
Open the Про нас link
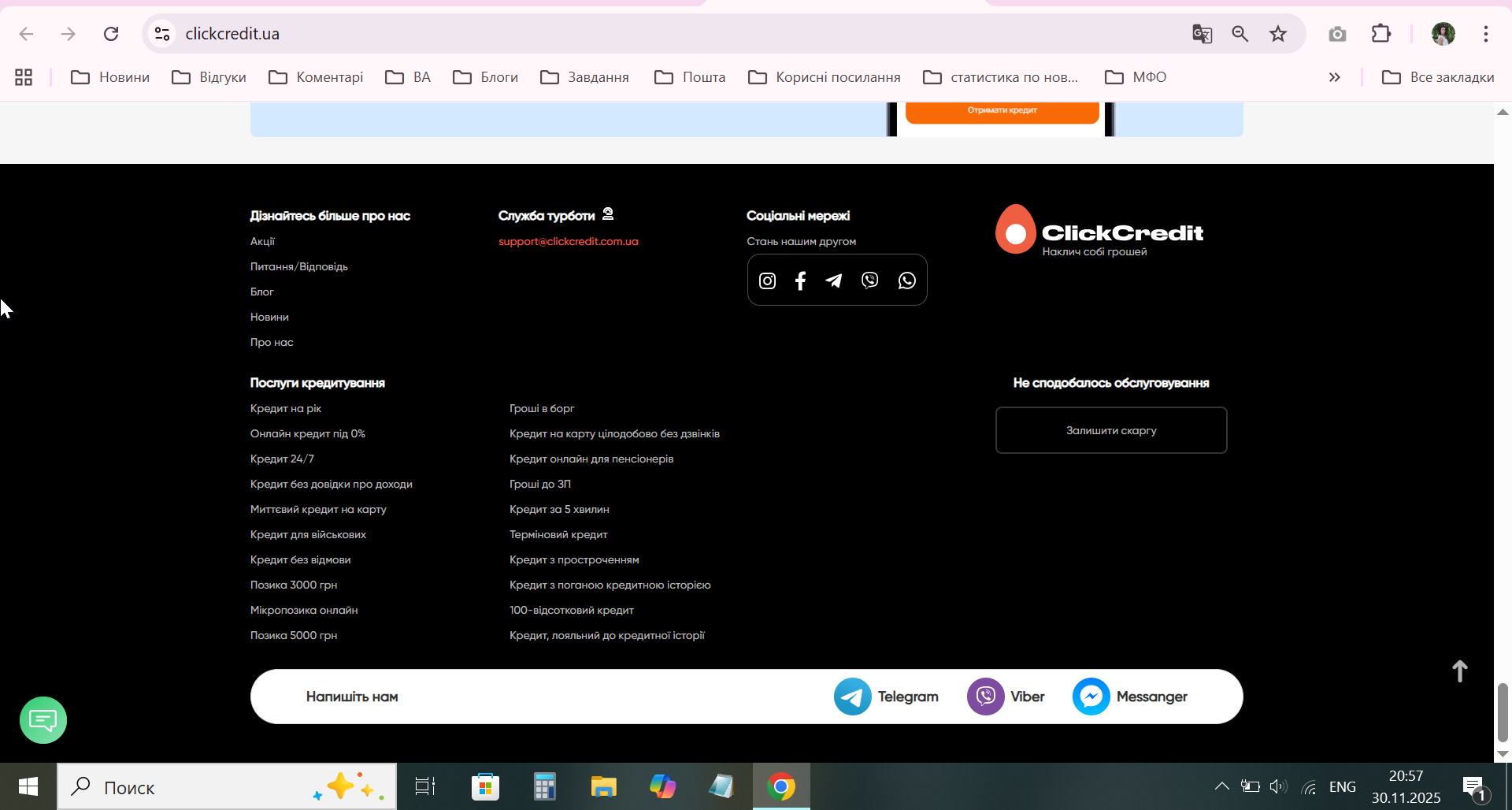[x=272, y=342]
